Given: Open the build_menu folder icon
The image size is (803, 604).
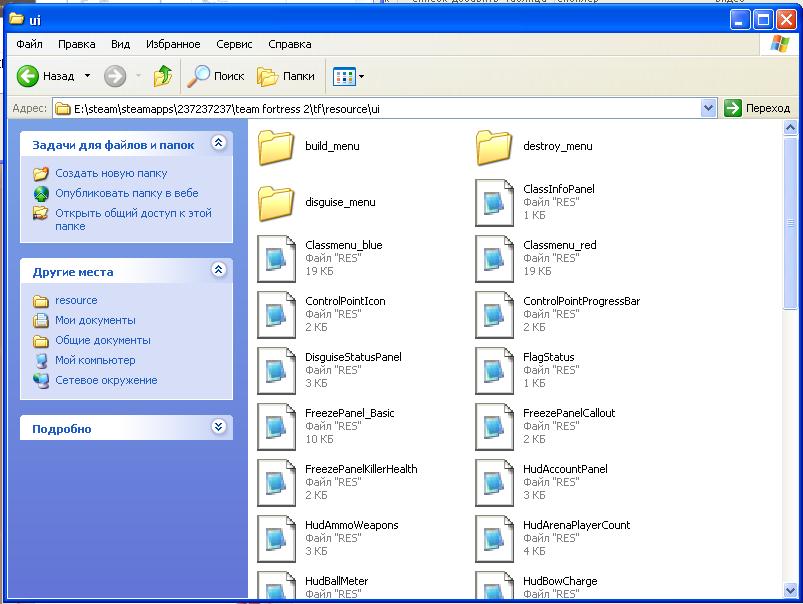Looking at the screenshot, I should (x=276, y=148).
